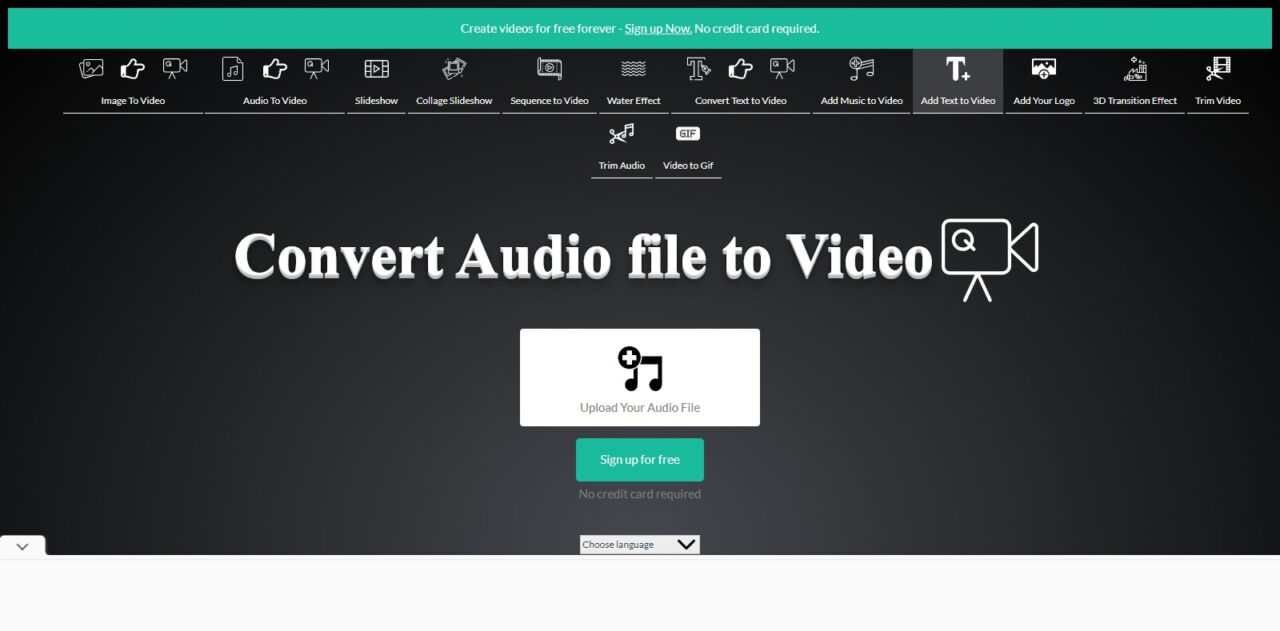
Task: Click the camera icon in Convert Text to Video
Action: [782, 69]
